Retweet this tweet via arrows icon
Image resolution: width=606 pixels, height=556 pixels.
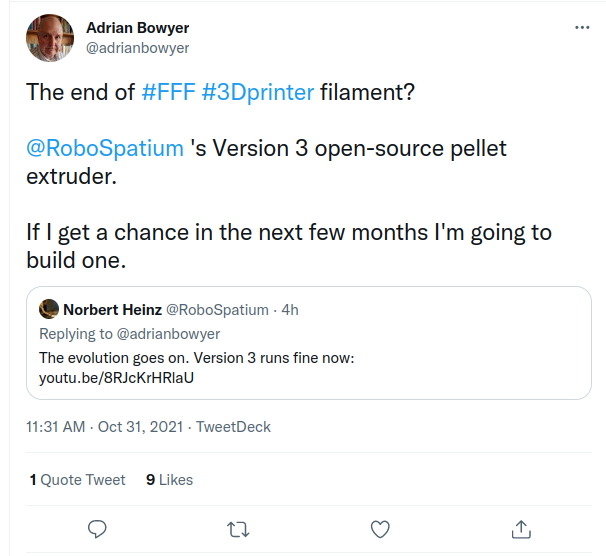pos(238,527)
